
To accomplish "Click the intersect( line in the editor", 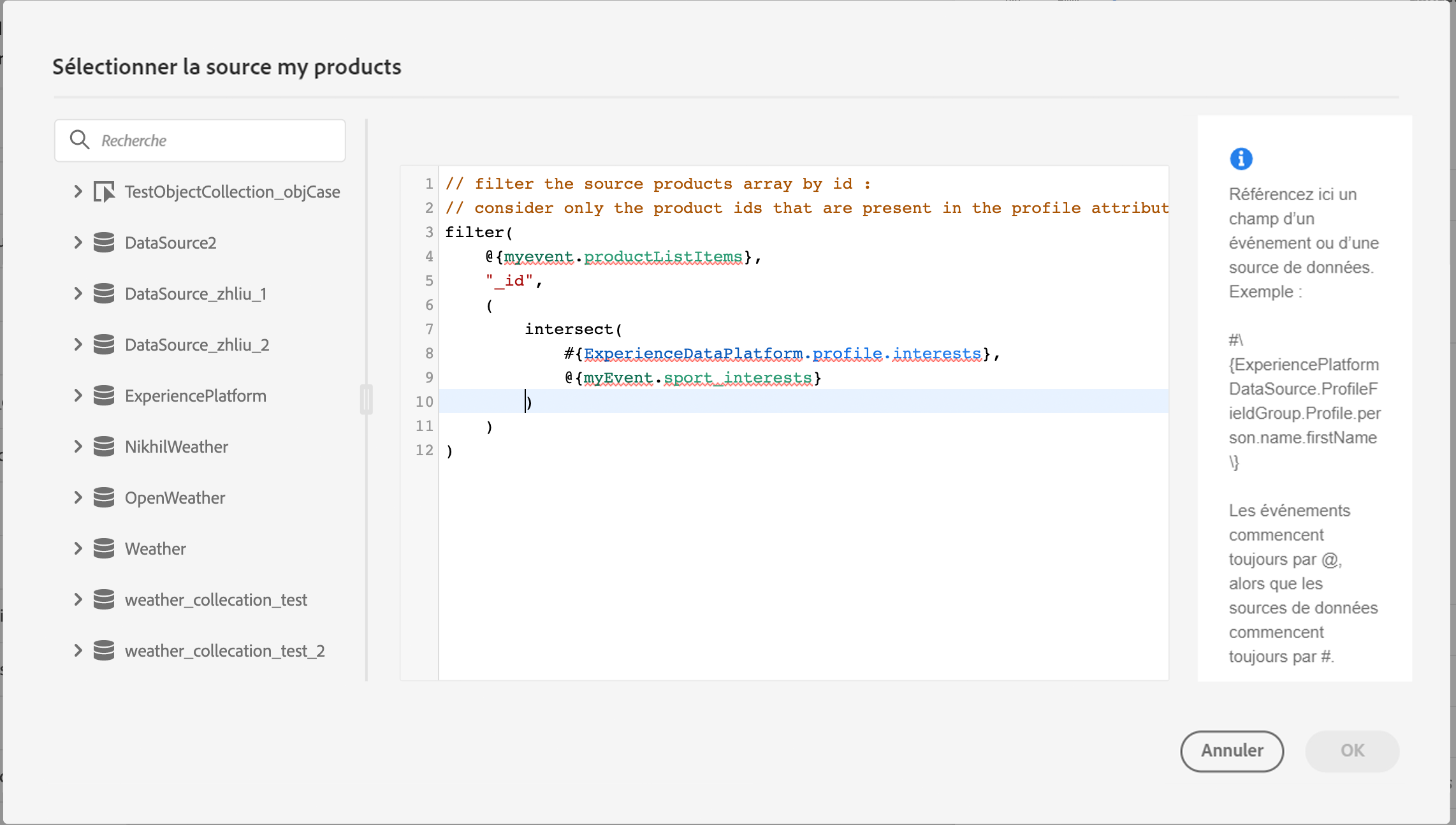I will point(572,330).
